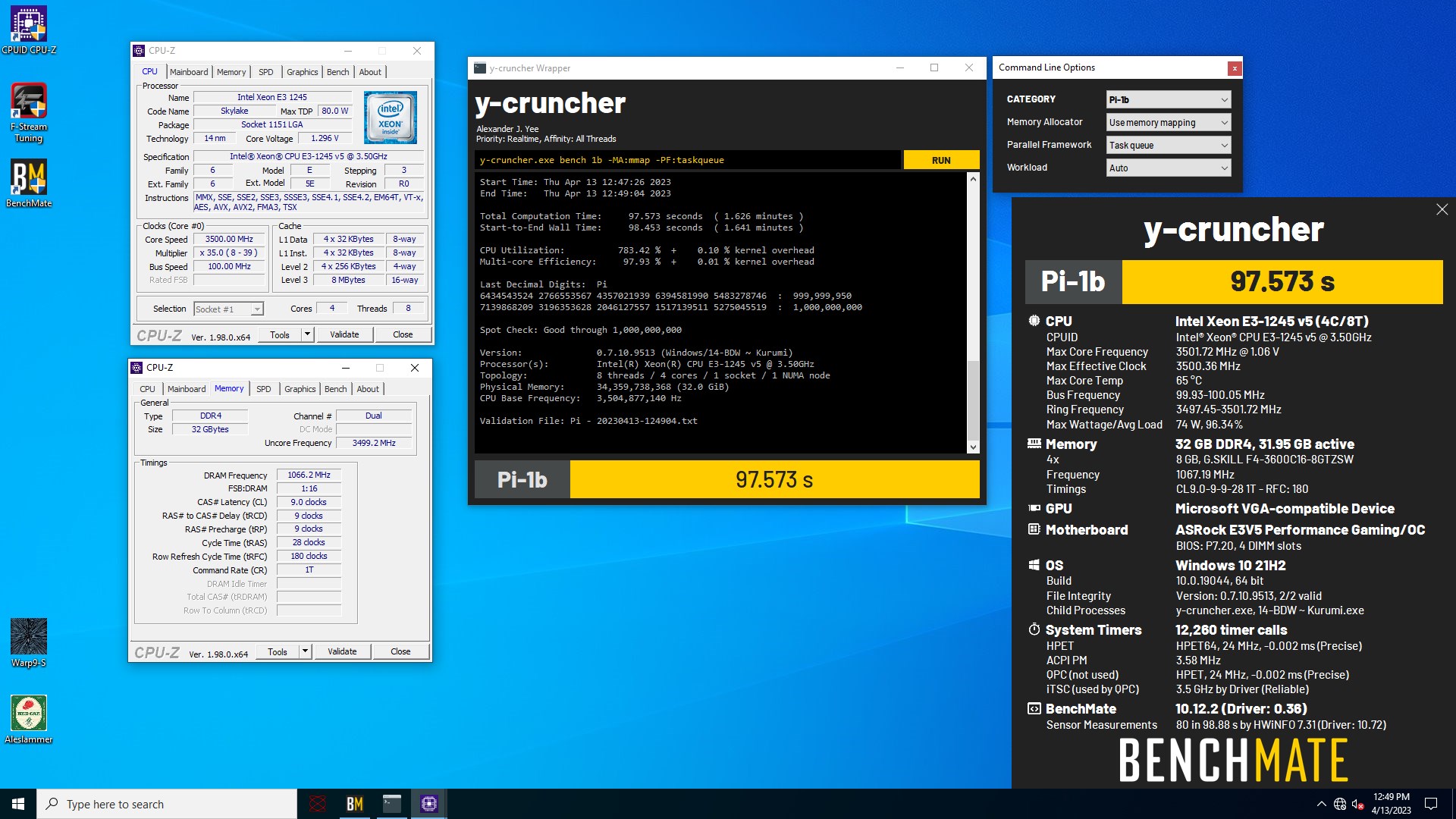1456x819 pixels.
Task: Expand Tools arrow in top CPU-Z window
Action: click(x=307, y=334)
